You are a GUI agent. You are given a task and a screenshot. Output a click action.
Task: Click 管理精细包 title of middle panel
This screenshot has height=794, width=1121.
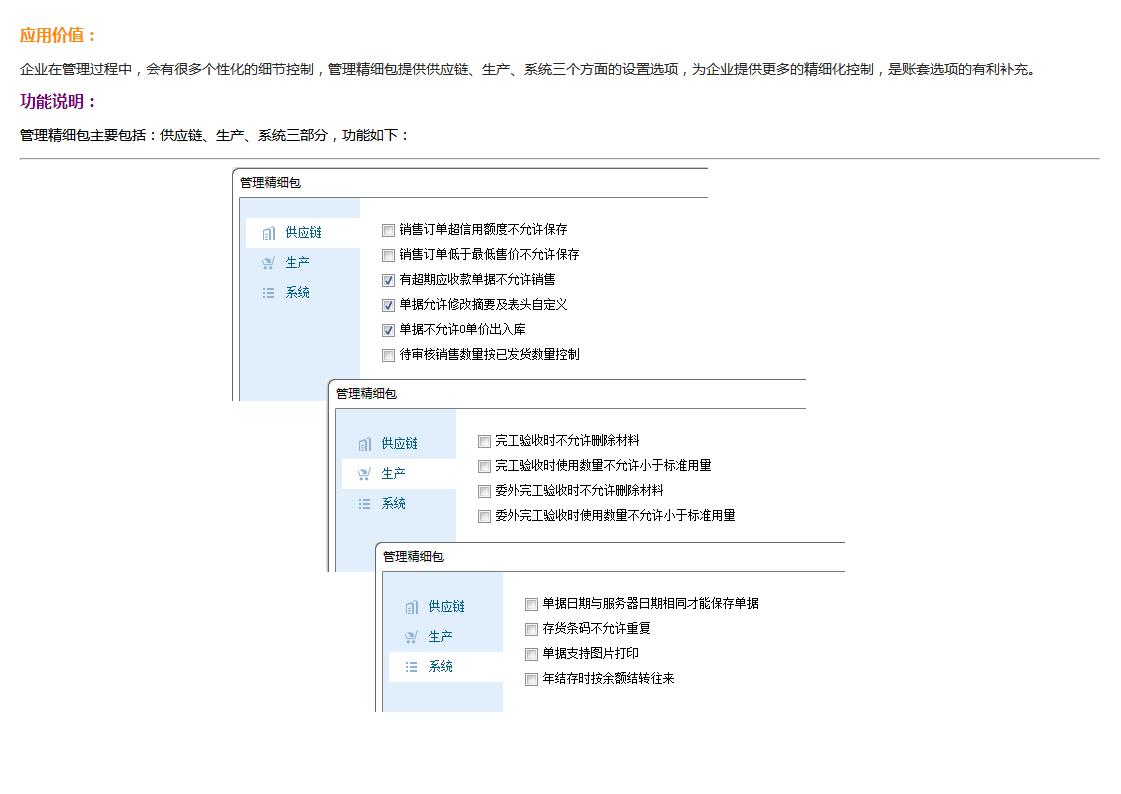(366, 393)
